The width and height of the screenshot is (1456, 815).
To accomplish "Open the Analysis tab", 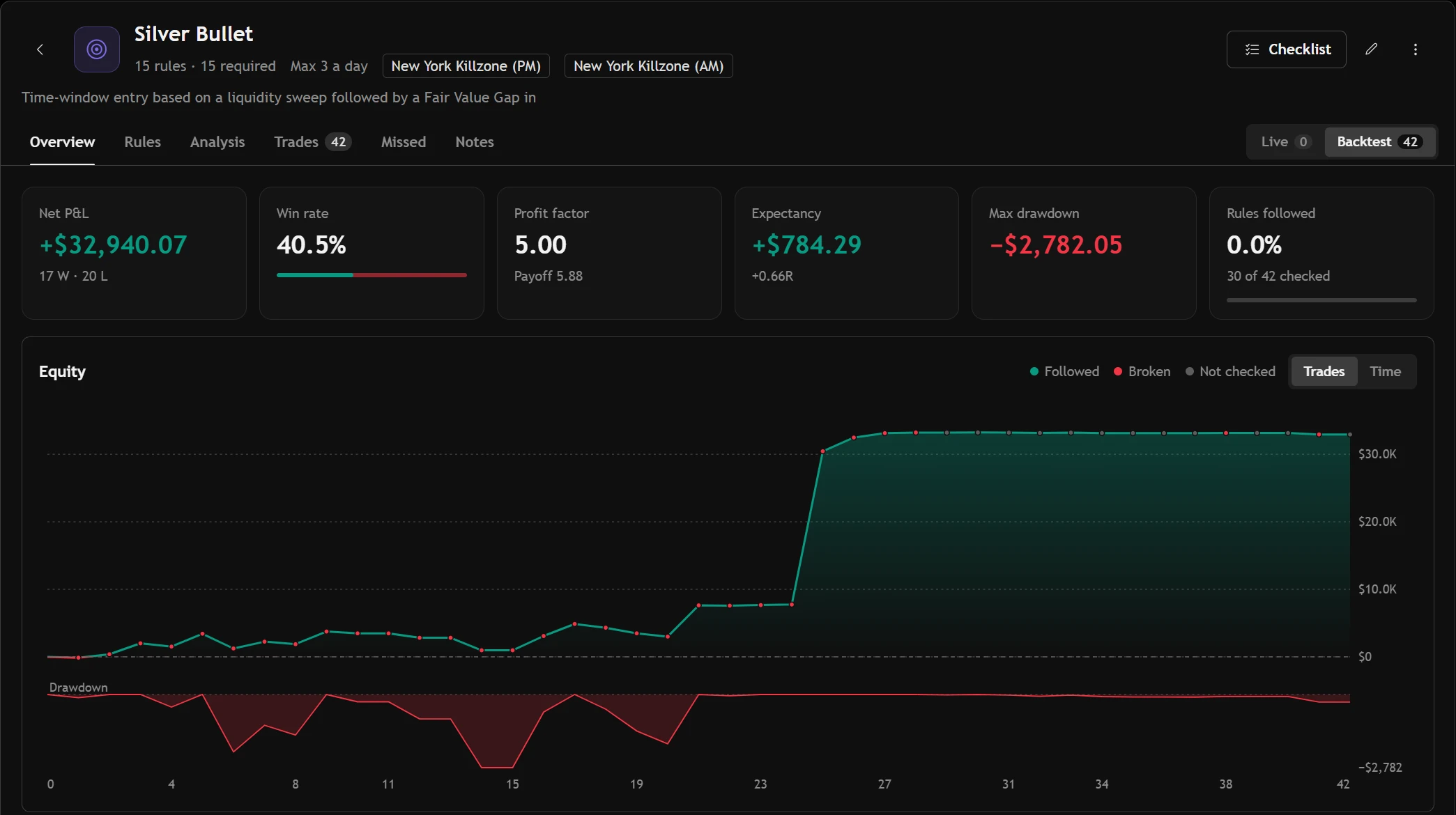I will (217, 142).
